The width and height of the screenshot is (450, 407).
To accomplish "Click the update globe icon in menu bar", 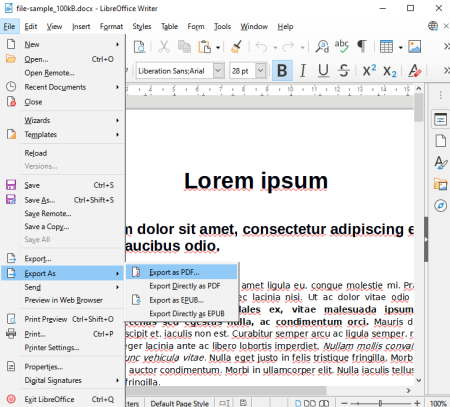I will 433,26.
